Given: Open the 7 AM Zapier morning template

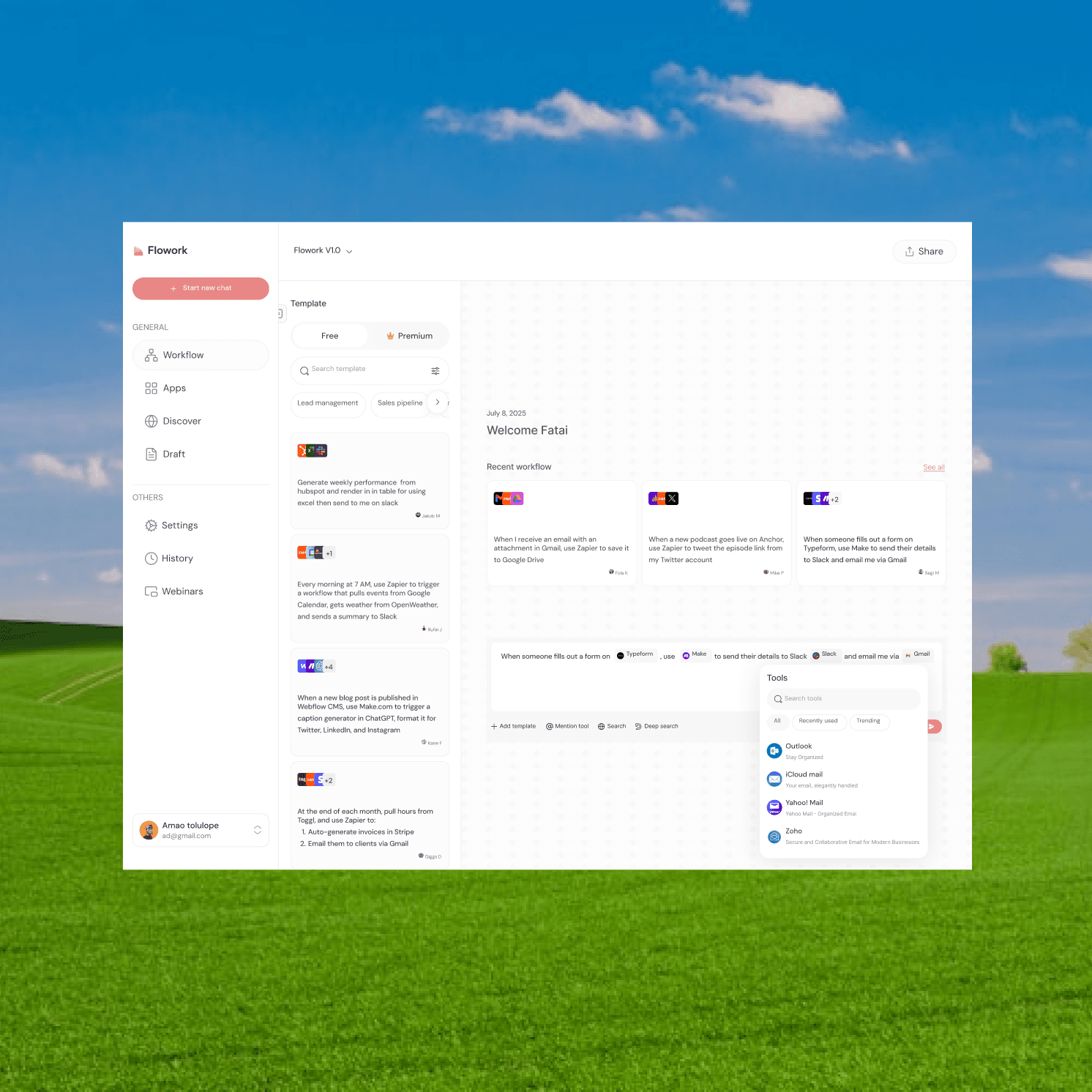Looking at the screenshot, I should (x=370, y=588).
